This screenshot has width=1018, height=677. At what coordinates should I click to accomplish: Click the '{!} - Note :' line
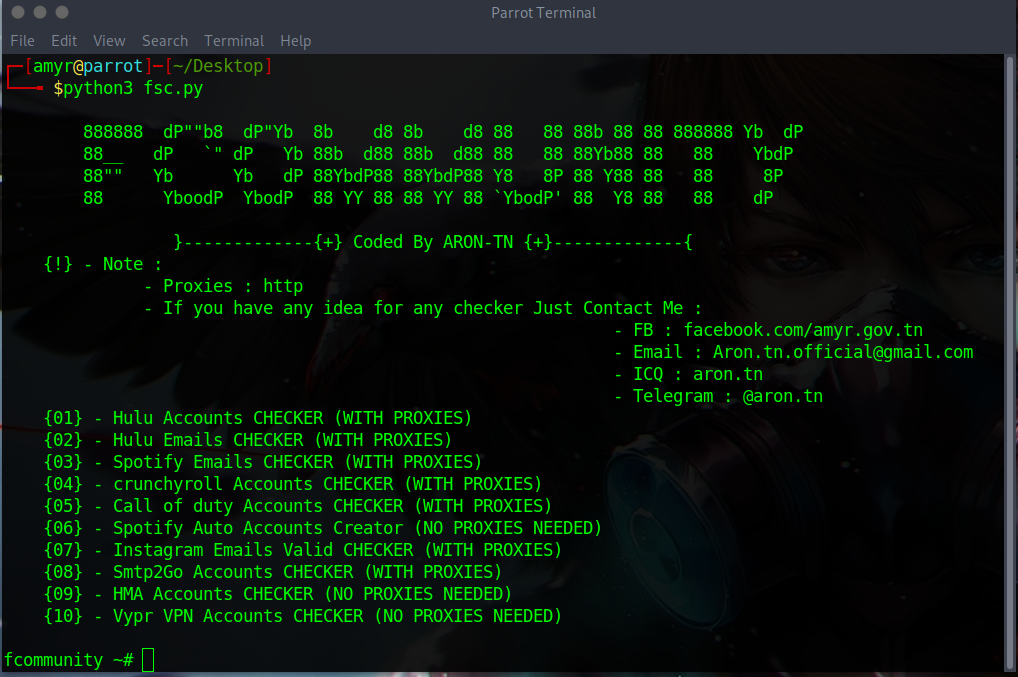103,264
